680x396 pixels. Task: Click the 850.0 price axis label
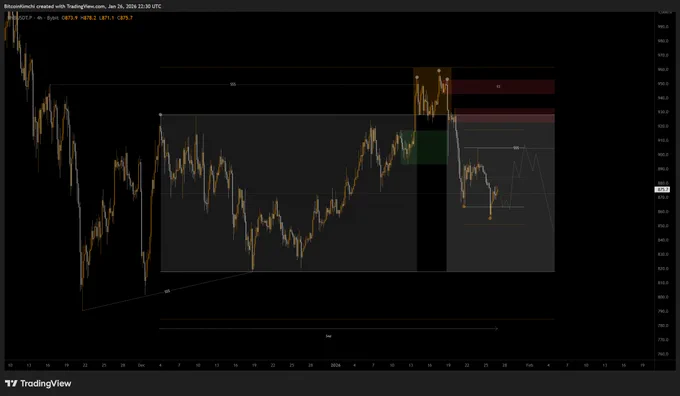(x=662, y=226)
